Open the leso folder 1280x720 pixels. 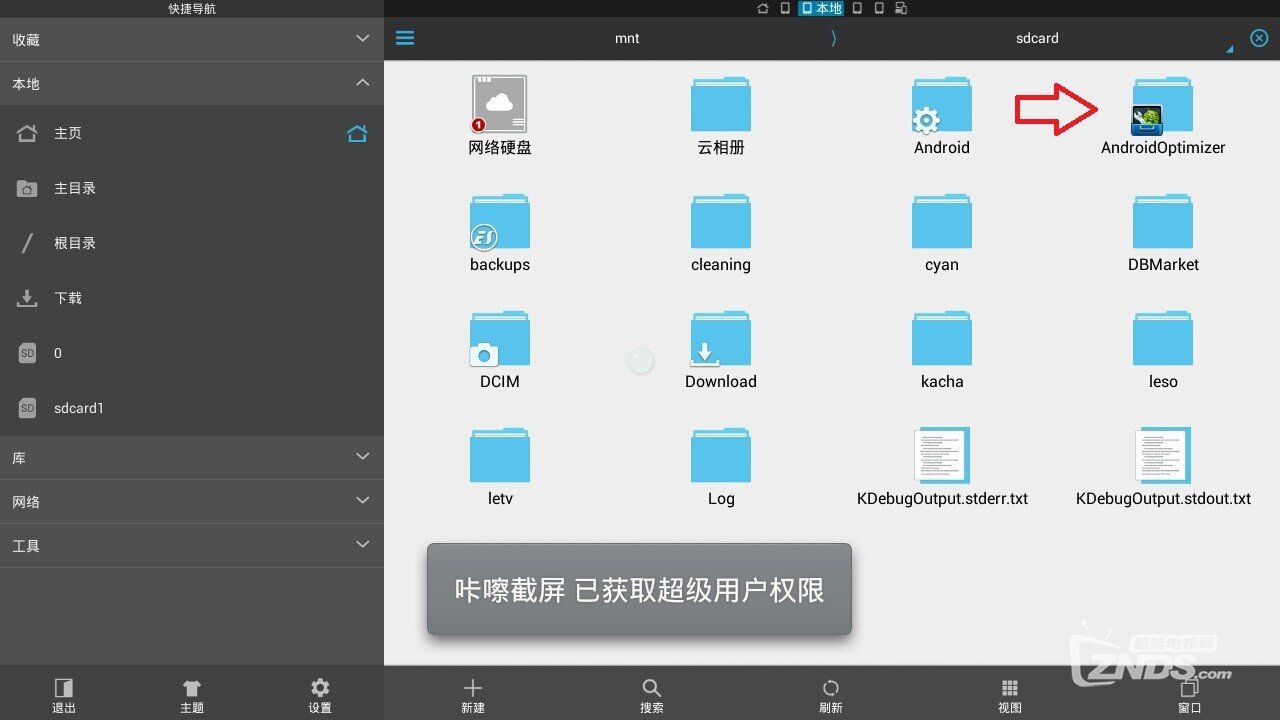1163,338
